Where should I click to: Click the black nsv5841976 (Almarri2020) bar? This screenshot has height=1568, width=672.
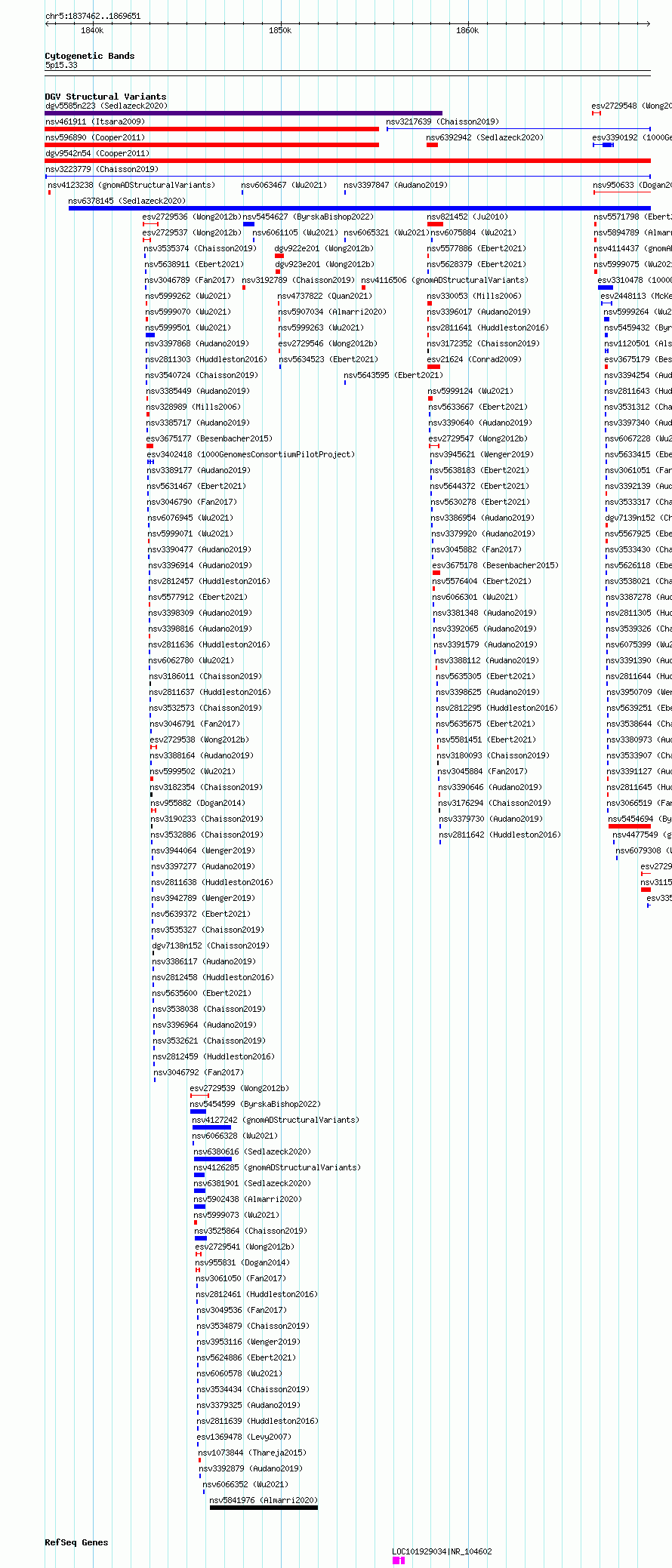pos(264,1508)
